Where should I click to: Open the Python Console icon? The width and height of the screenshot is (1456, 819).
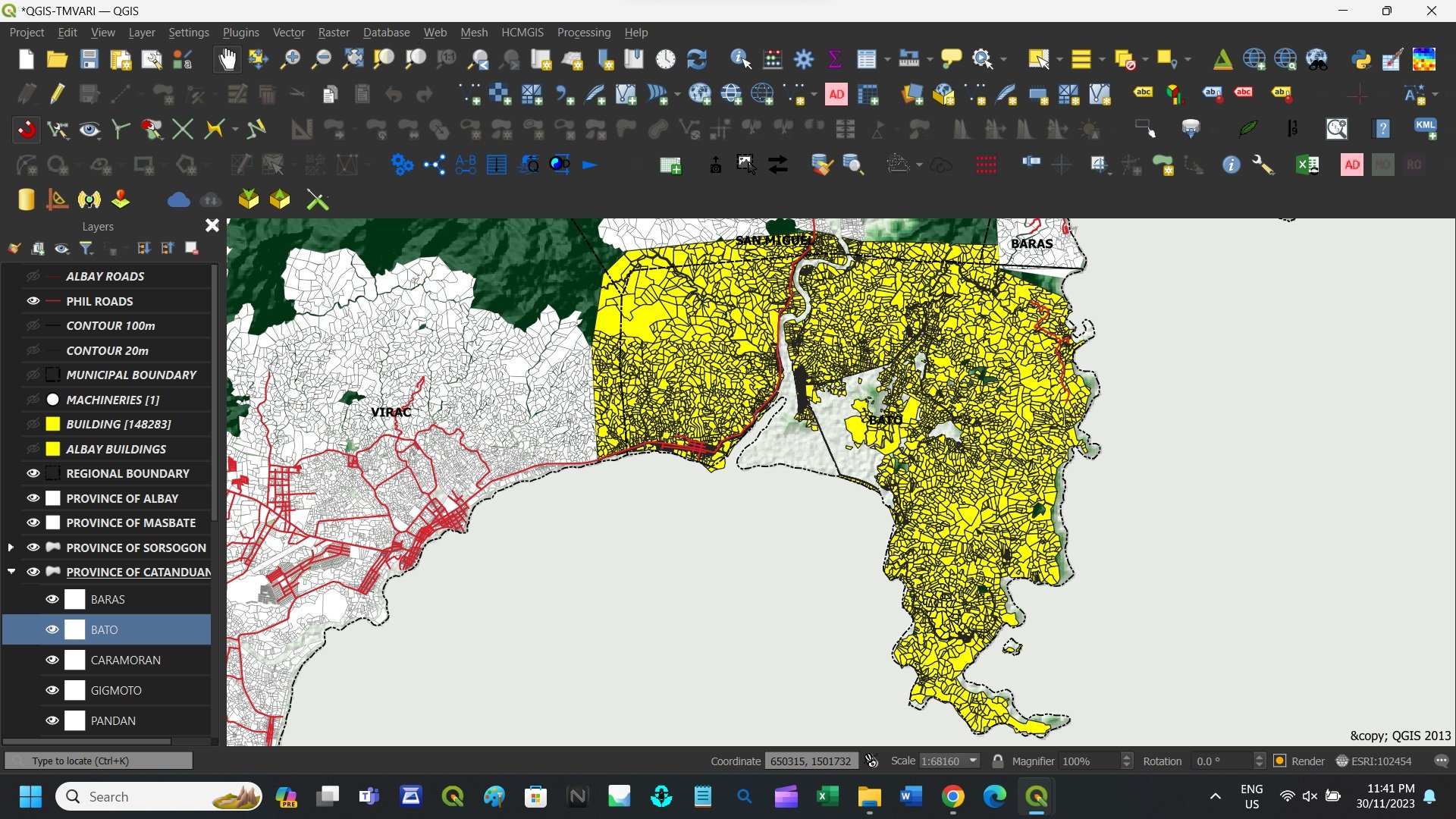1361,59
